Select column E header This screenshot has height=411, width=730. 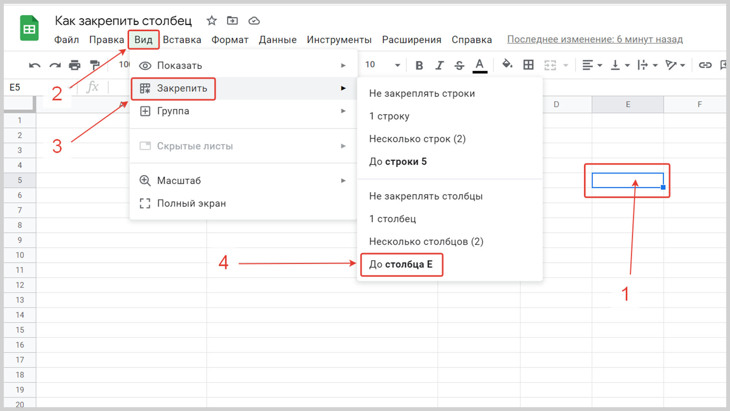[628, 104]
